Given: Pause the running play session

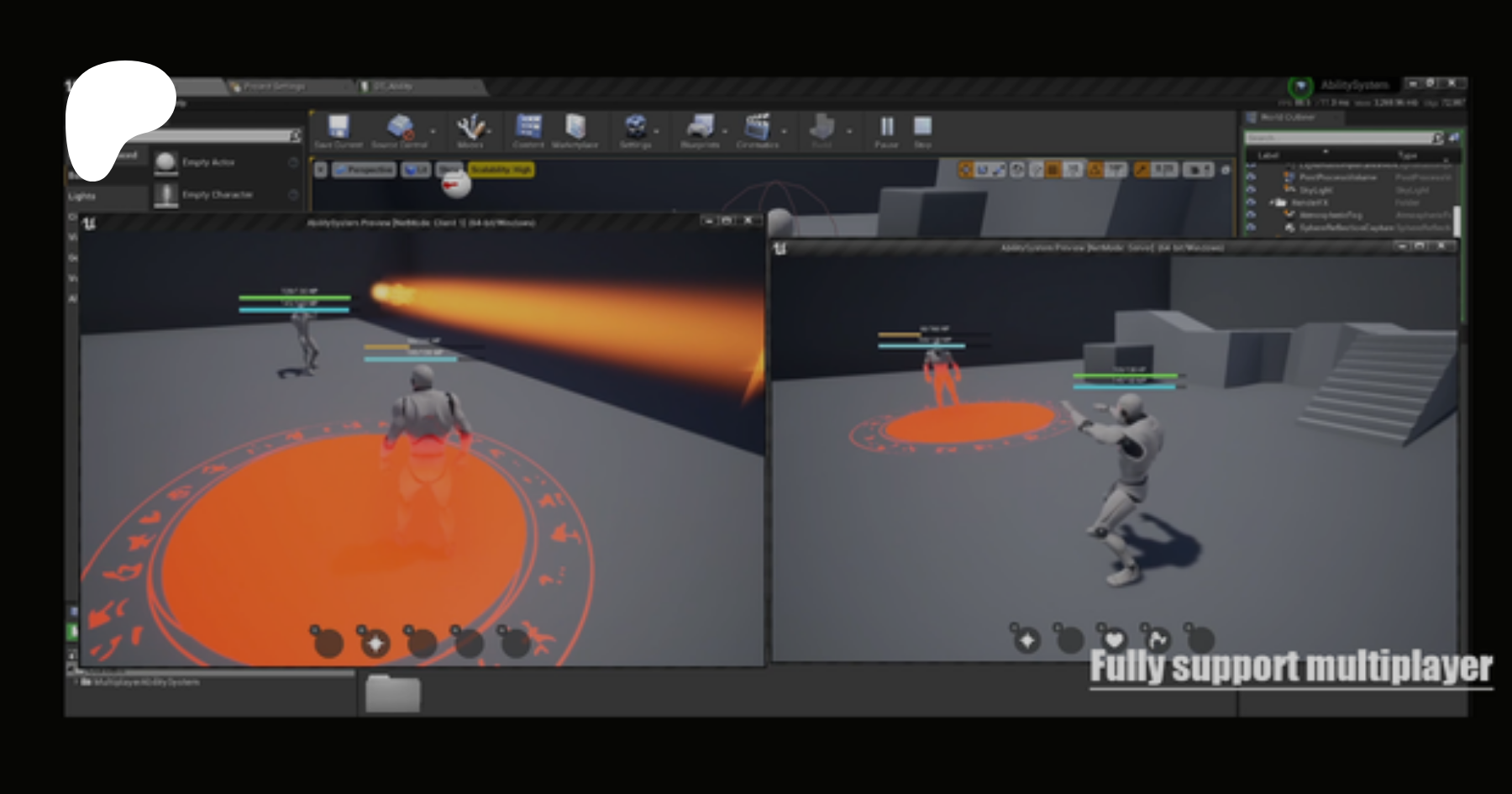Looking at the screenshot, I should coord(886,129).
